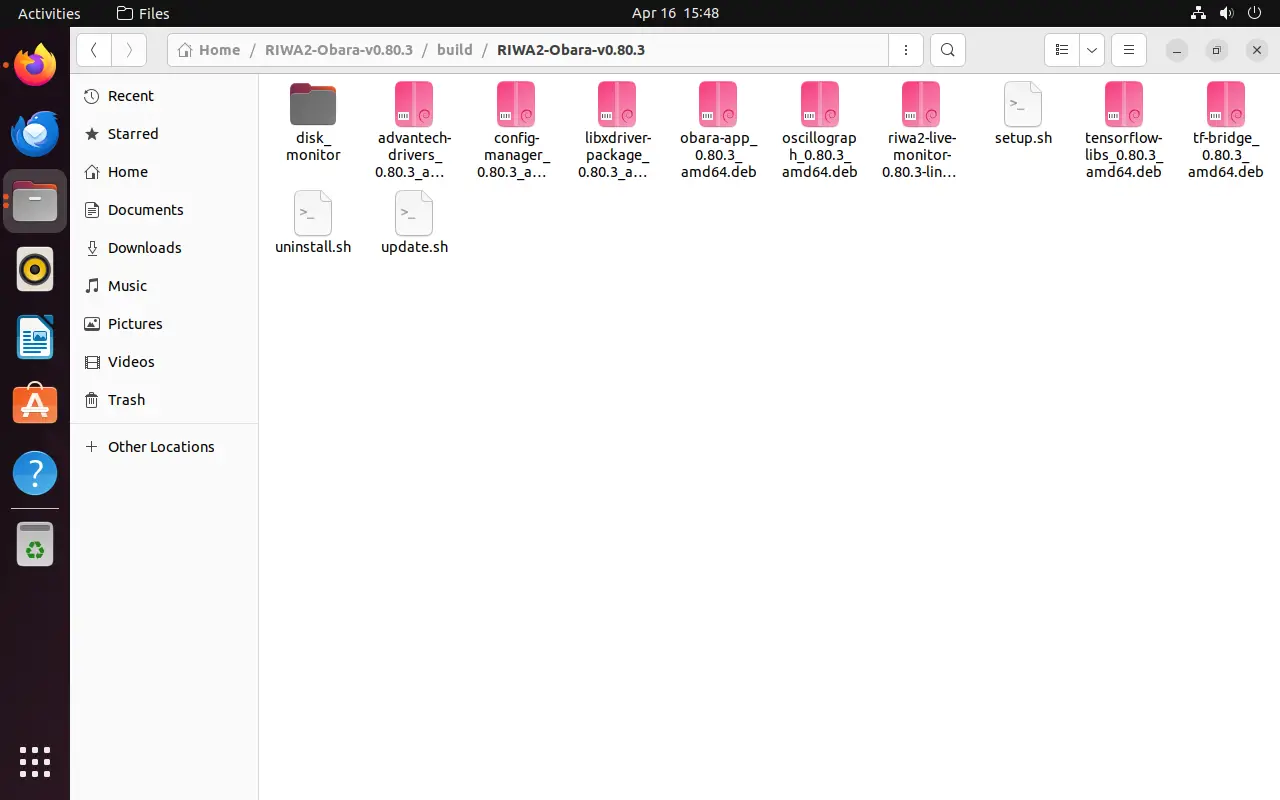Open the Trash from the dock

pos(35,545)
